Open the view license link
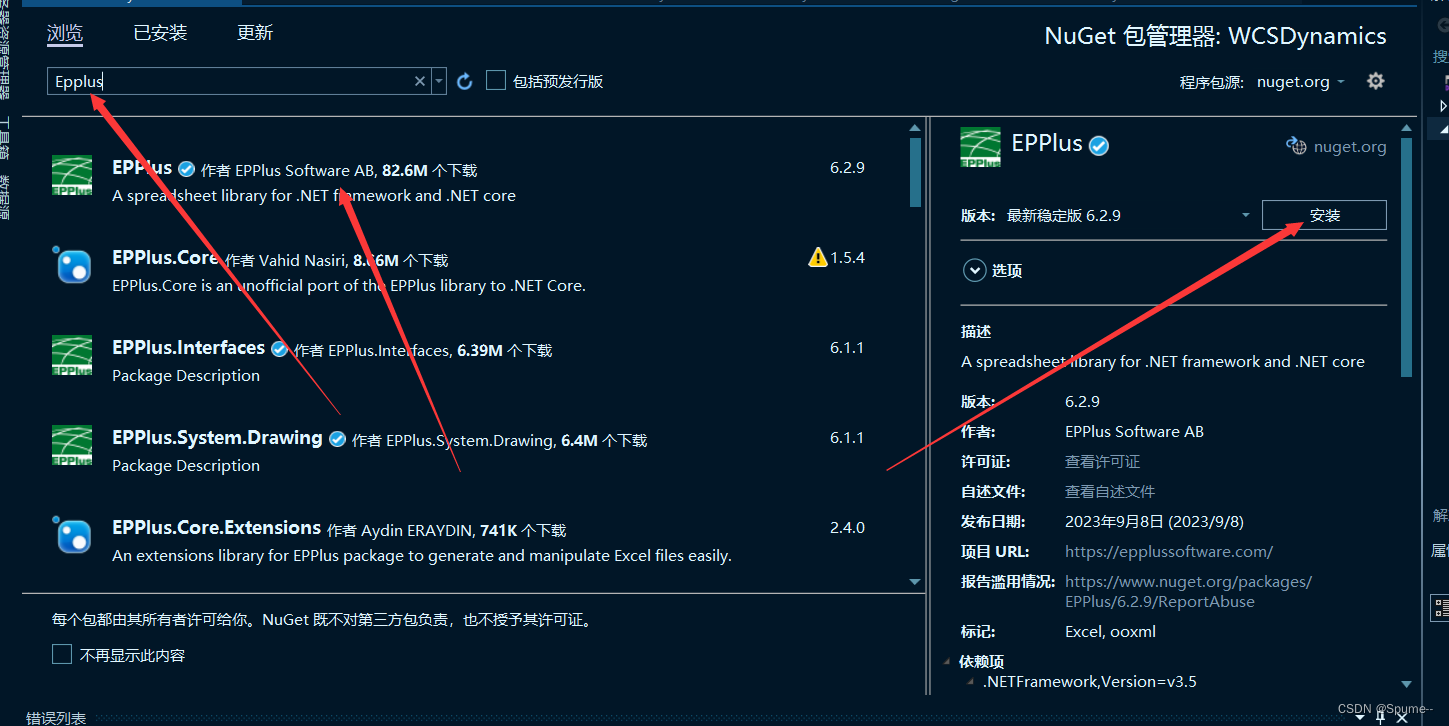The image size is (1449, 726). pos(1102,462)
